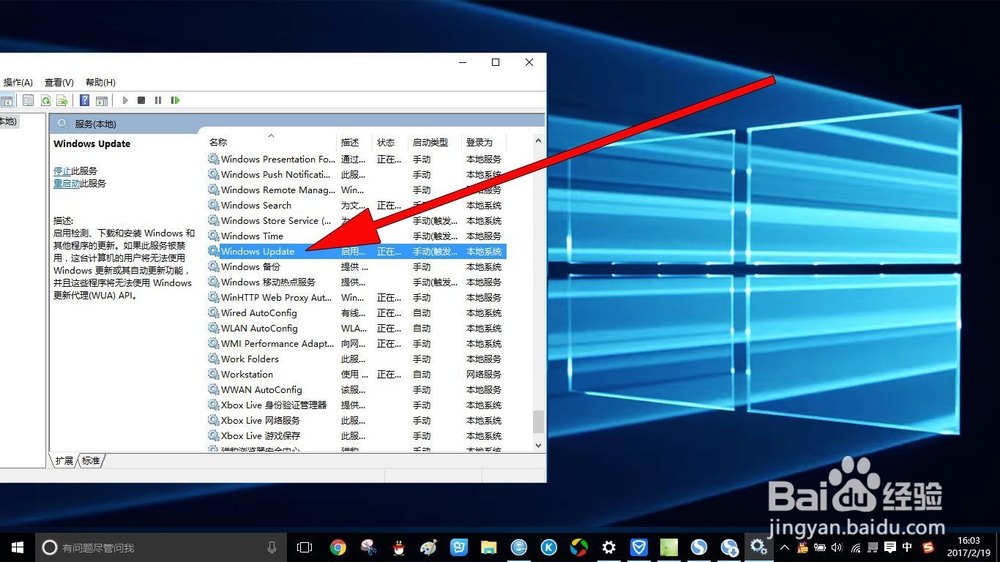Image resolution: width=1000 pixels, height=562 pixels.
Task: Open the 操作(A) menu
Action: tap(17, 82)
